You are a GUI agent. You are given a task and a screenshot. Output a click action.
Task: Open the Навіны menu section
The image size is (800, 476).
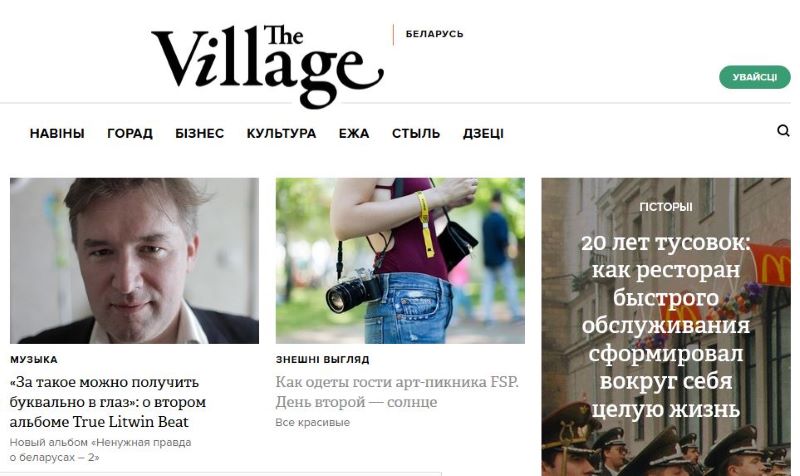[x=57, y=133]
